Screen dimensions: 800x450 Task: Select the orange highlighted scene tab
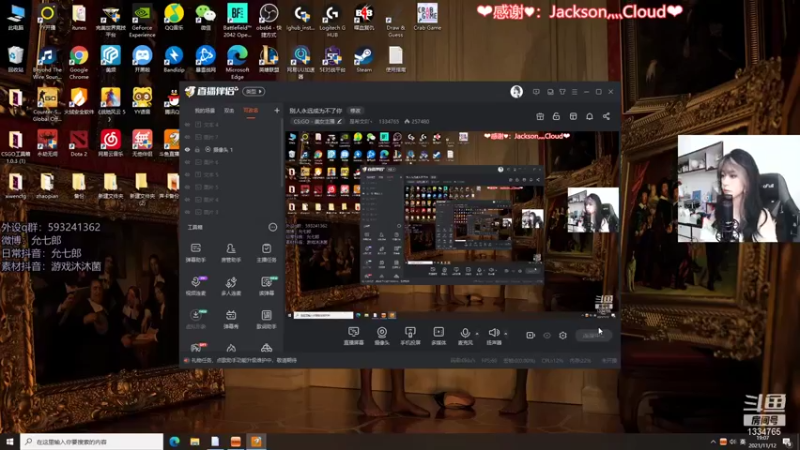251,111
